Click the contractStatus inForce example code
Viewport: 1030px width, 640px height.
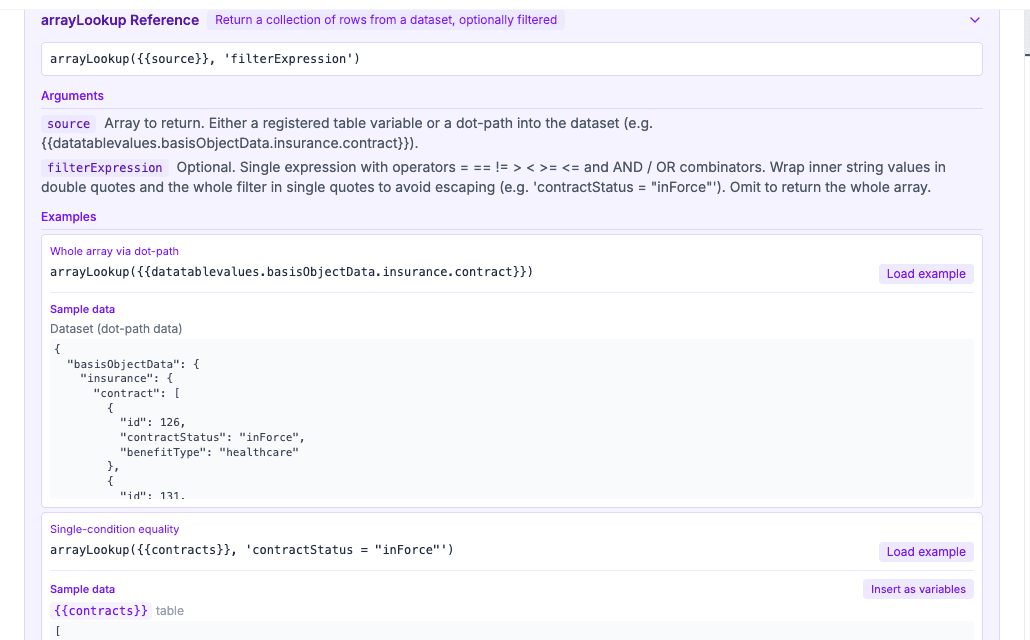click(252, 550)
